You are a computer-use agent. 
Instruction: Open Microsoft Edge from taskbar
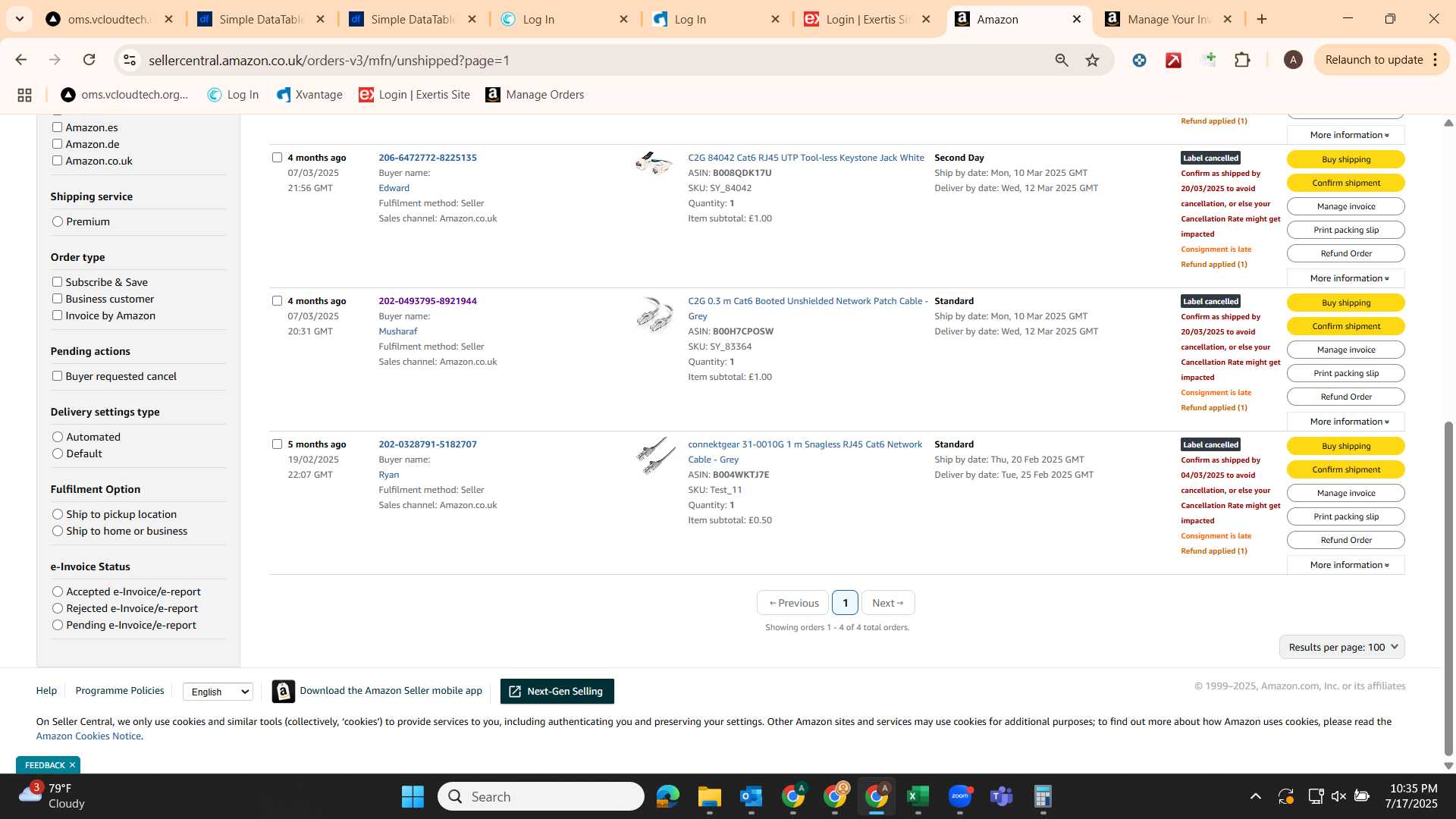(x=668, y=796)
